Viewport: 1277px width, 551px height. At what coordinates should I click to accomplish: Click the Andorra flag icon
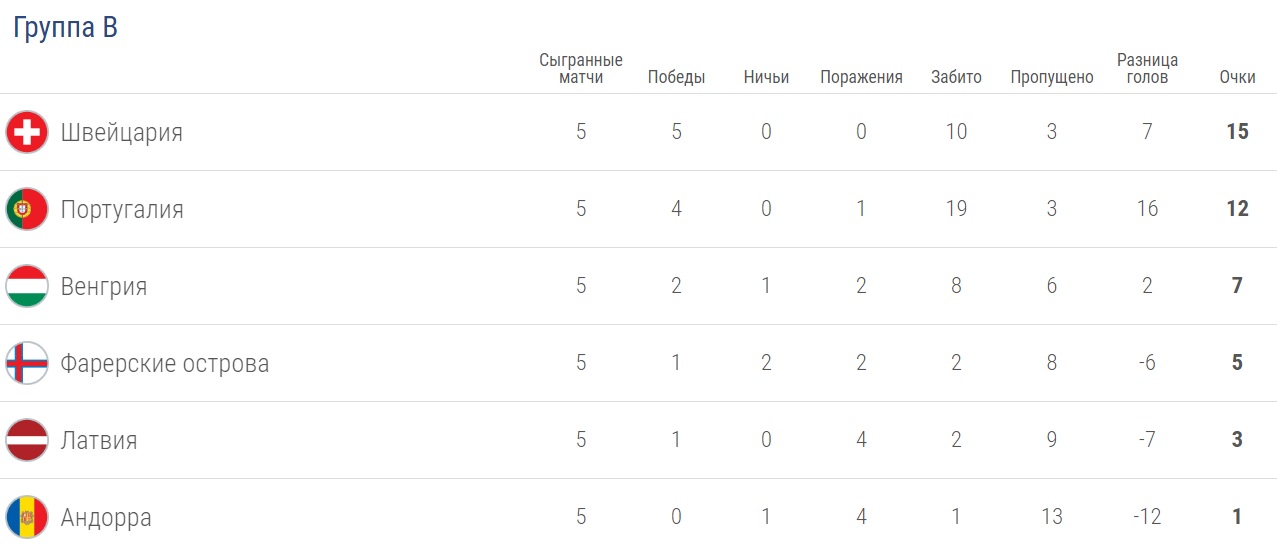click(27, 517)
